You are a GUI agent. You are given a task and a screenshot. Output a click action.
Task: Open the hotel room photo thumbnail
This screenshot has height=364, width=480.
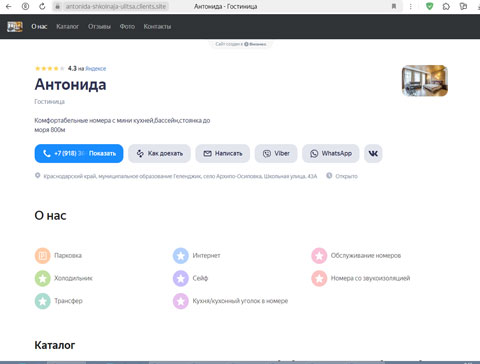point(425,81)
